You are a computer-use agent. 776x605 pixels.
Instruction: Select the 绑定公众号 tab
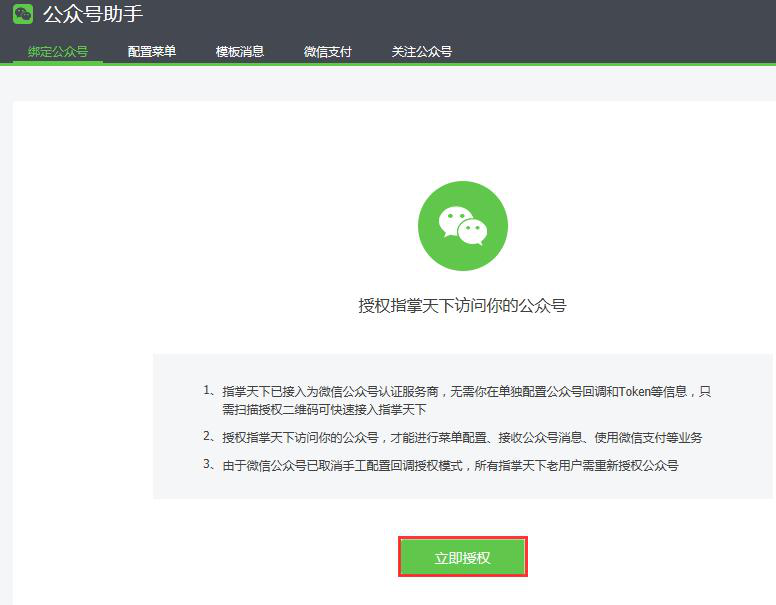coord(58,51)
